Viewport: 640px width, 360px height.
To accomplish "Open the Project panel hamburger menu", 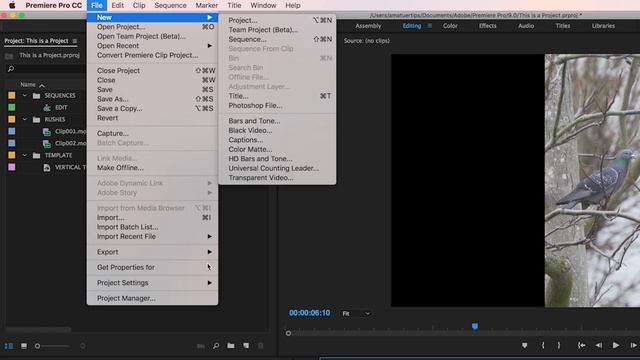I will (75, 41).
